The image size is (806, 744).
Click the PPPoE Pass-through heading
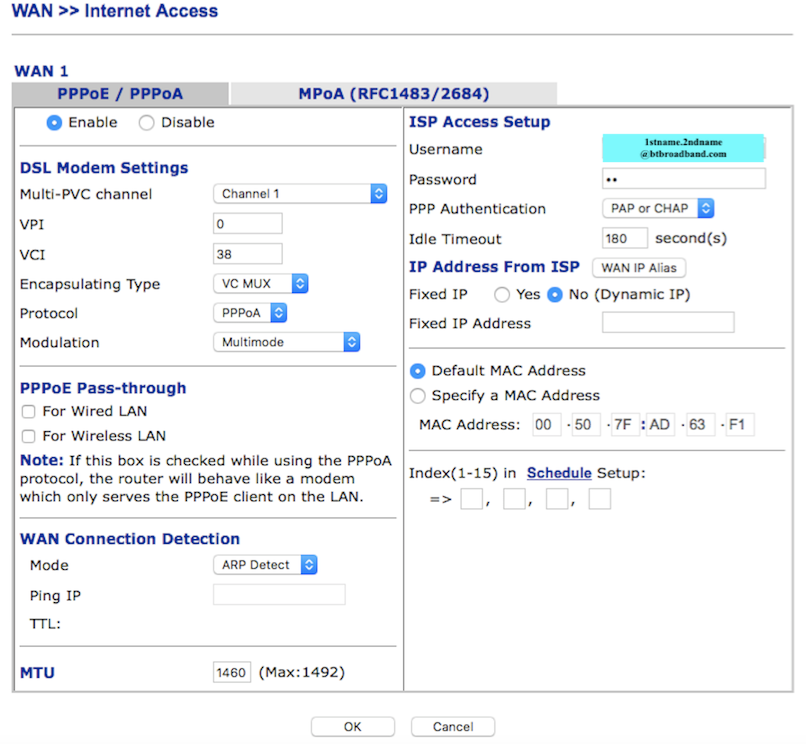pos(103,388)
